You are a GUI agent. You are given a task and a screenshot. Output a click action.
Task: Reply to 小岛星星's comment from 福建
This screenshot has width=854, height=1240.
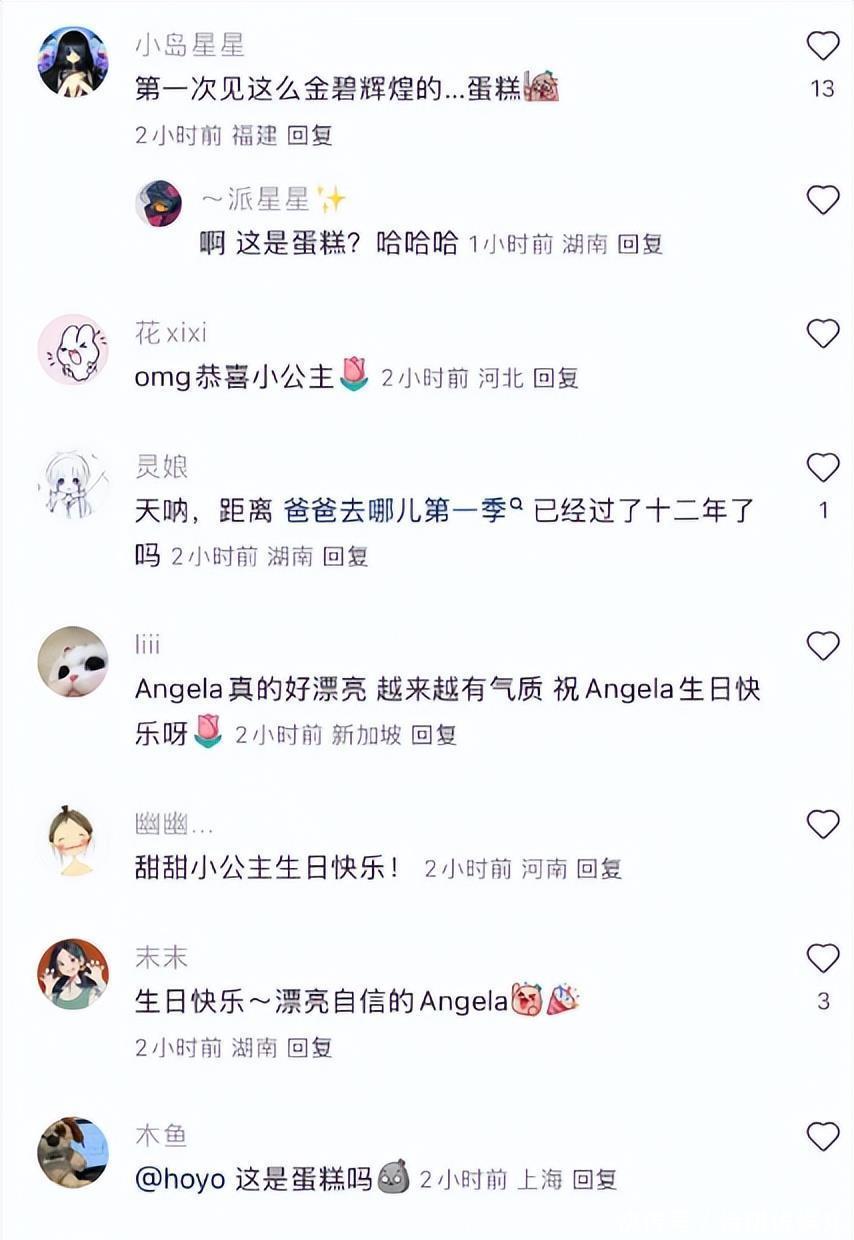310,135
